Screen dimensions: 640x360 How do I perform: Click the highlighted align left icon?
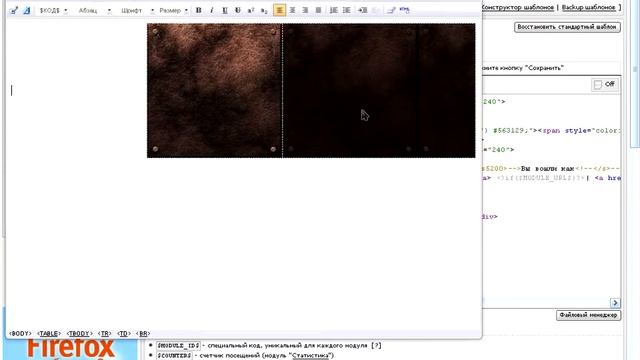point(279,10)
